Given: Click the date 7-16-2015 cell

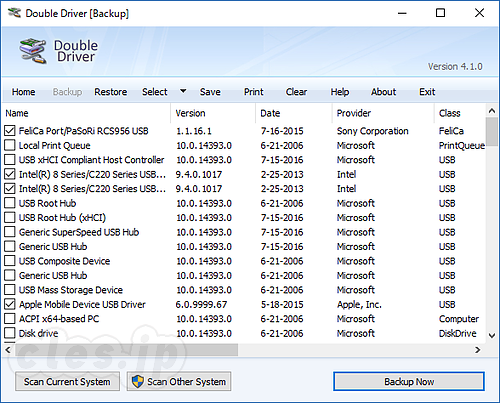Looking at the screenshot, I should coord(282,131).
